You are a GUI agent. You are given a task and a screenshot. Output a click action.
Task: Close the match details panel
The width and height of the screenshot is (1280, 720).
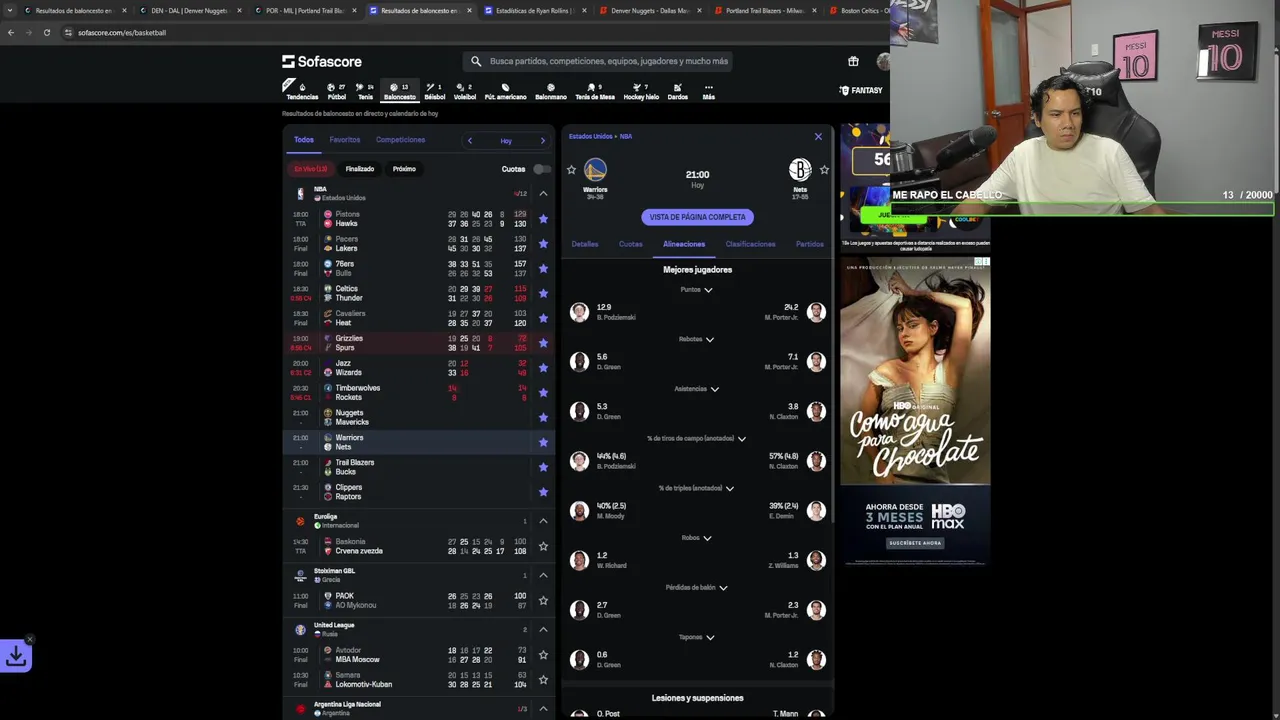(818, 136)
